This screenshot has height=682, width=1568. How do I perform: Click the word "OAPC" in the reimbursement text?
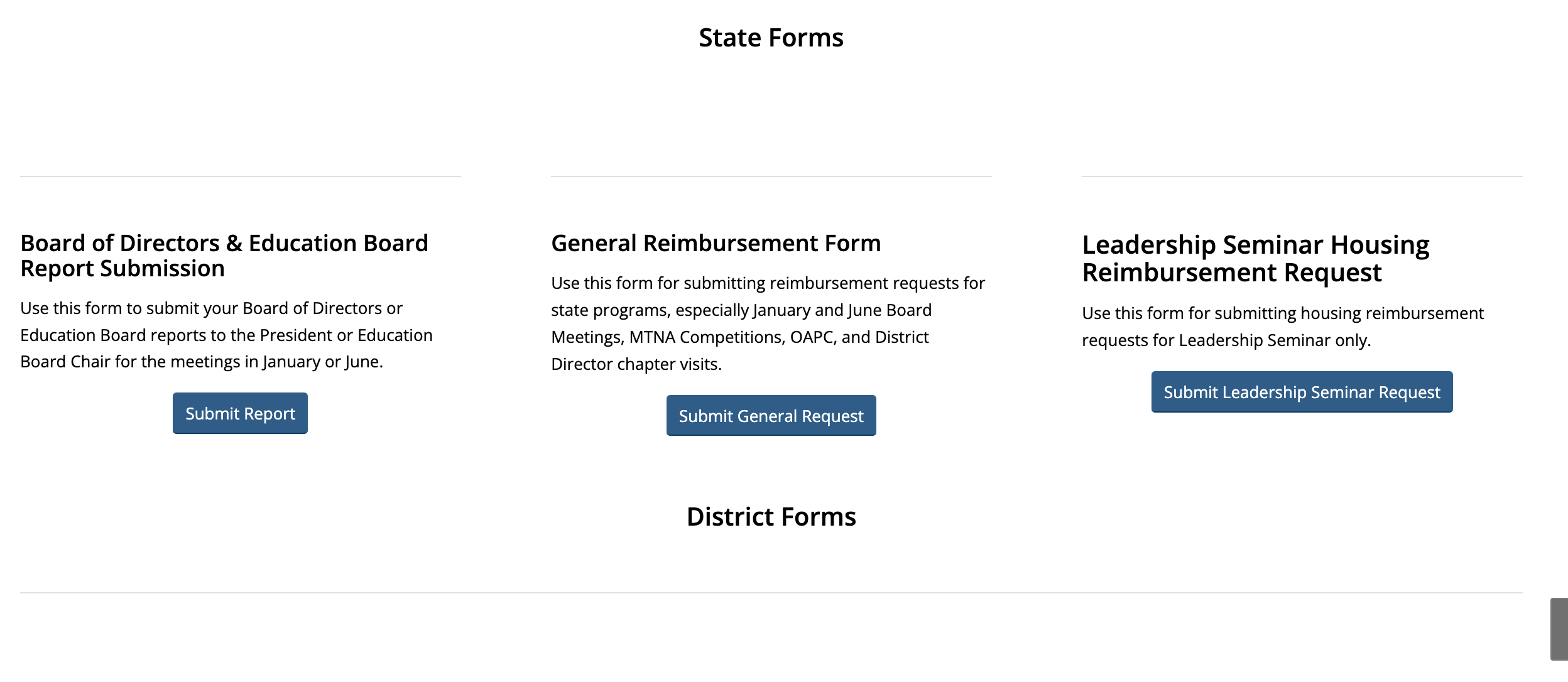coord(813,337)
